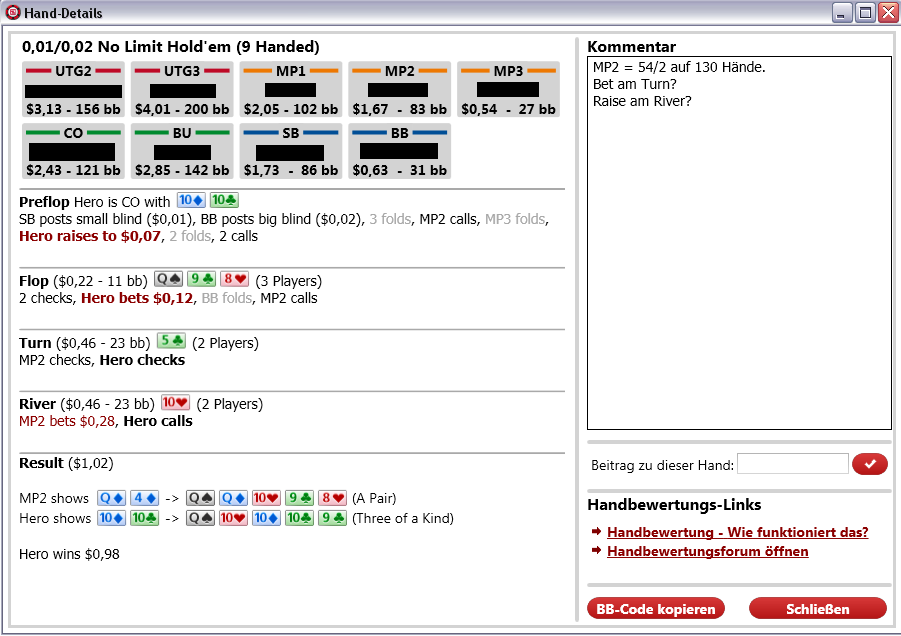This screenshot has width=901, height=636.
Task: Open the Handbewertungsforum öffnen link
Action: pos(707,552)
